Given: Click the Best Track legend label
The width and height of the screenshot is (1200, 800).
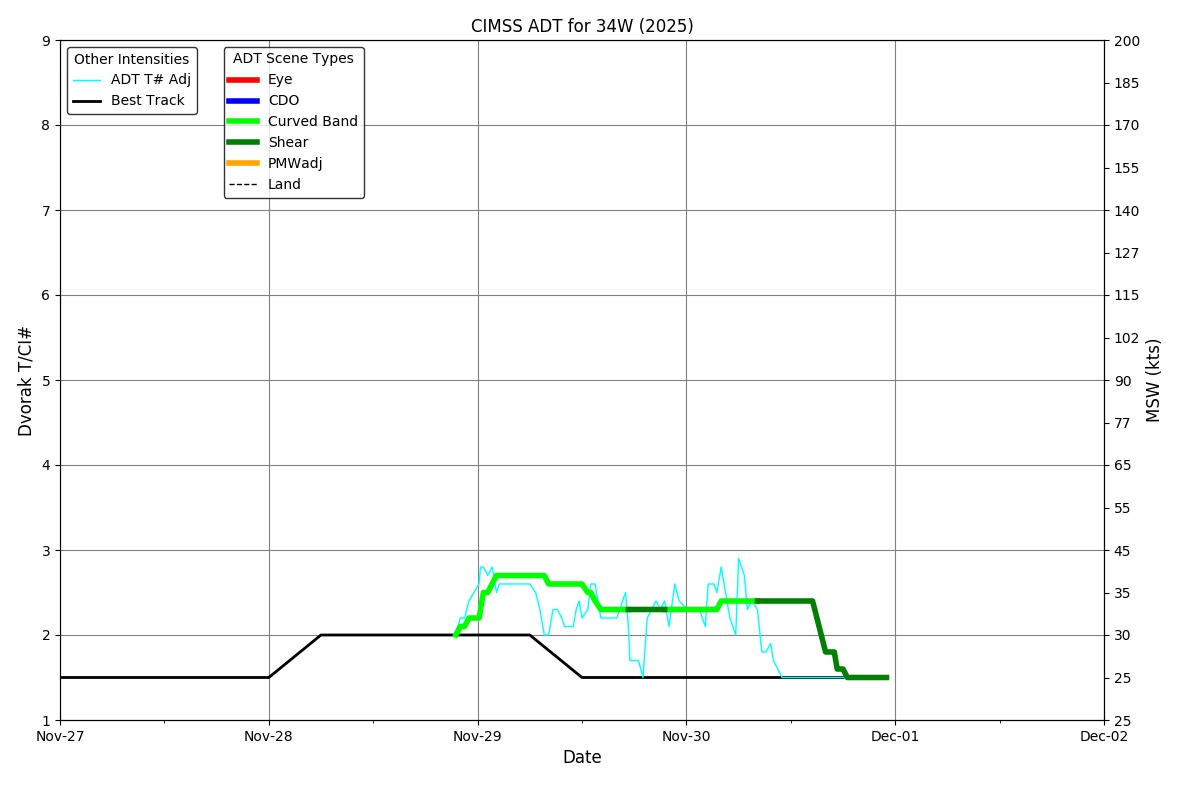Looking at the screenshot, I should pos(148,101).
